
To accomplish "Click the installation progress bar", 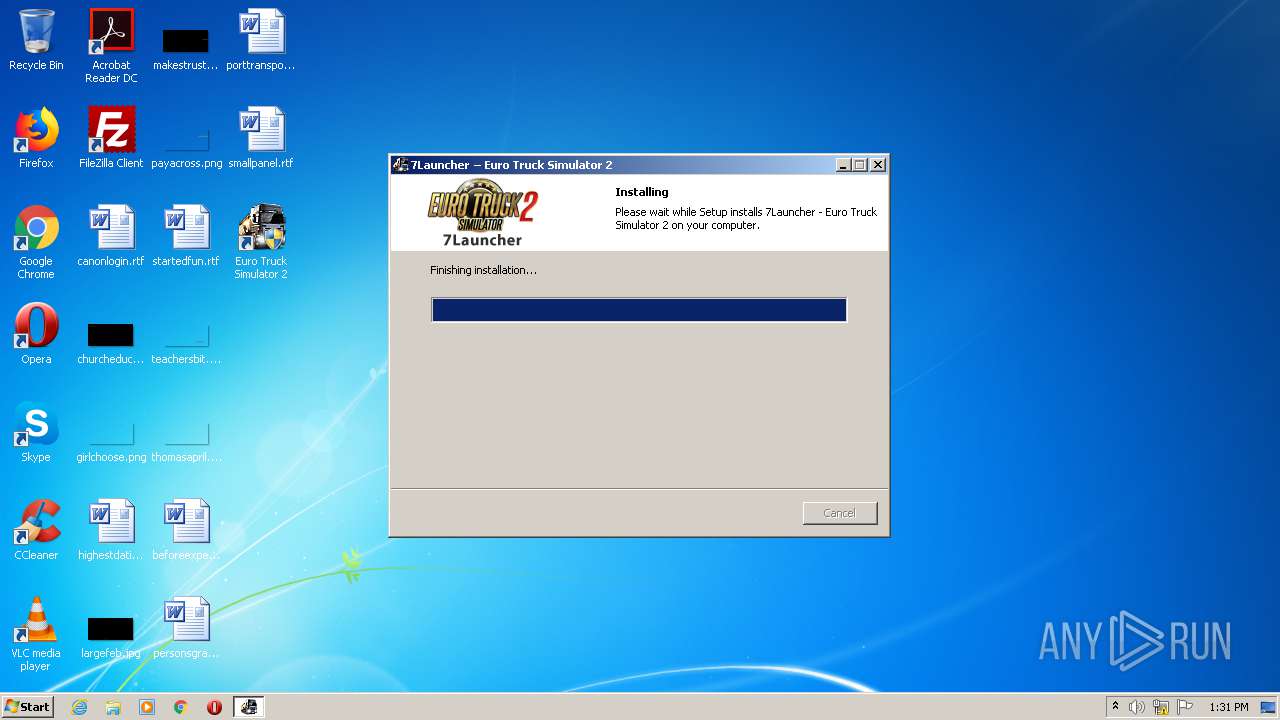I will point(639,310).
